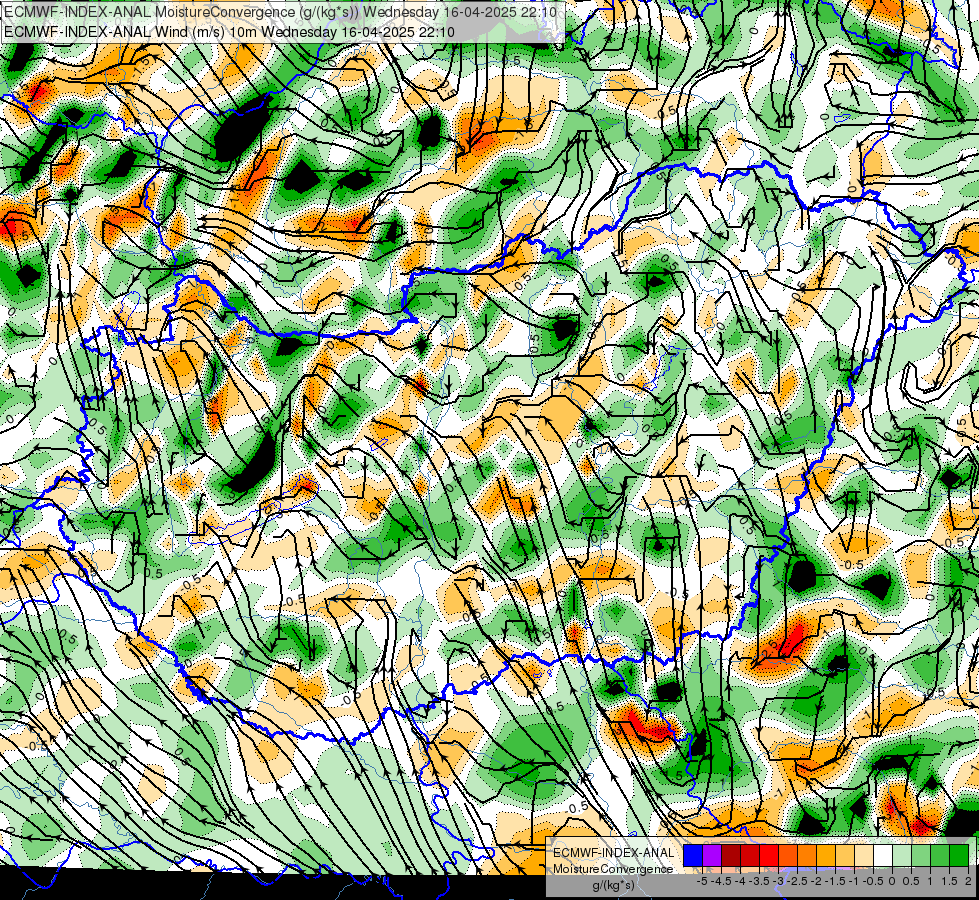Pick the amber swatch for -2 to -1.5

tap(826, 856)
